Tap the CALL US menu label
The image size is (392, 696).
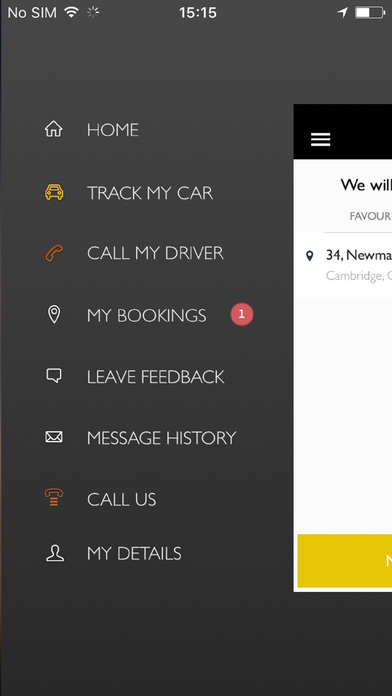pos(122,500)
